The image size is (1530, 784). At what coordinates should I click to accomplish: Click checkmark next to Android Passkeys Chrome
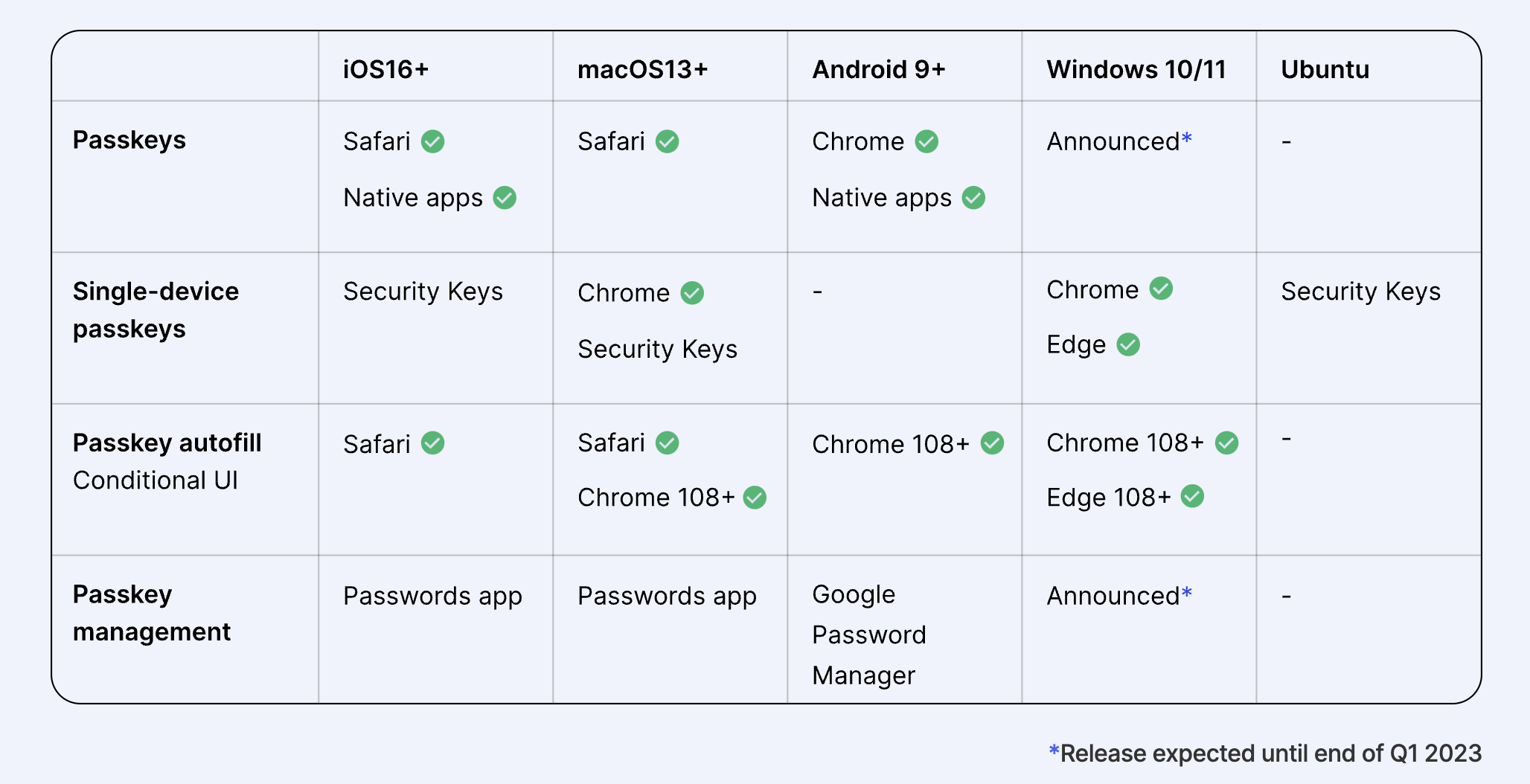coord(926,141)
